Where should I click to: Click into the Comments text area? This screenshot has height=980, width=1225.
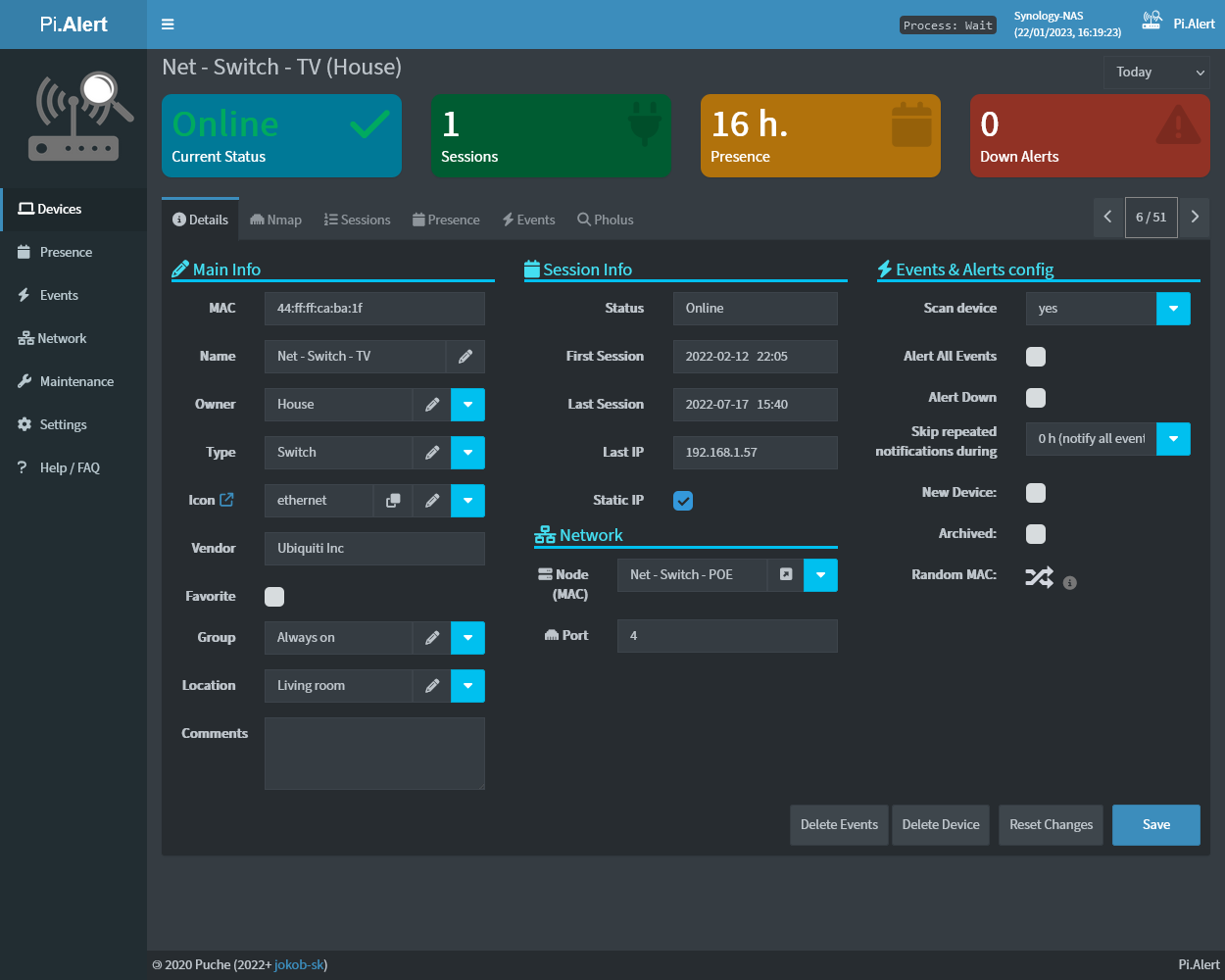(374, 754)
